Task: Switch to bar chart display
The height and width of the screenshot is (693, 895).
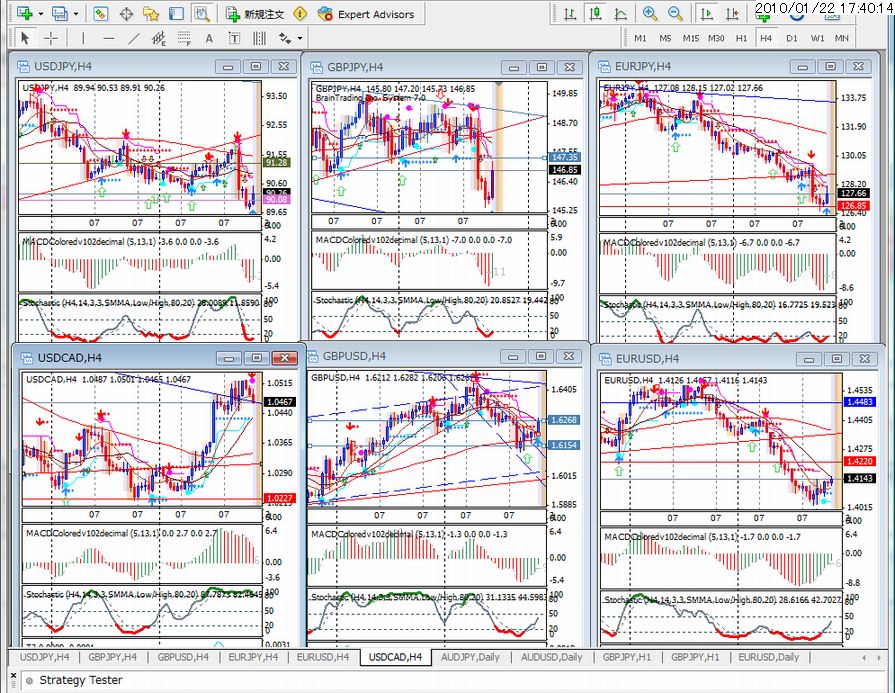Action: click(570, 14)
